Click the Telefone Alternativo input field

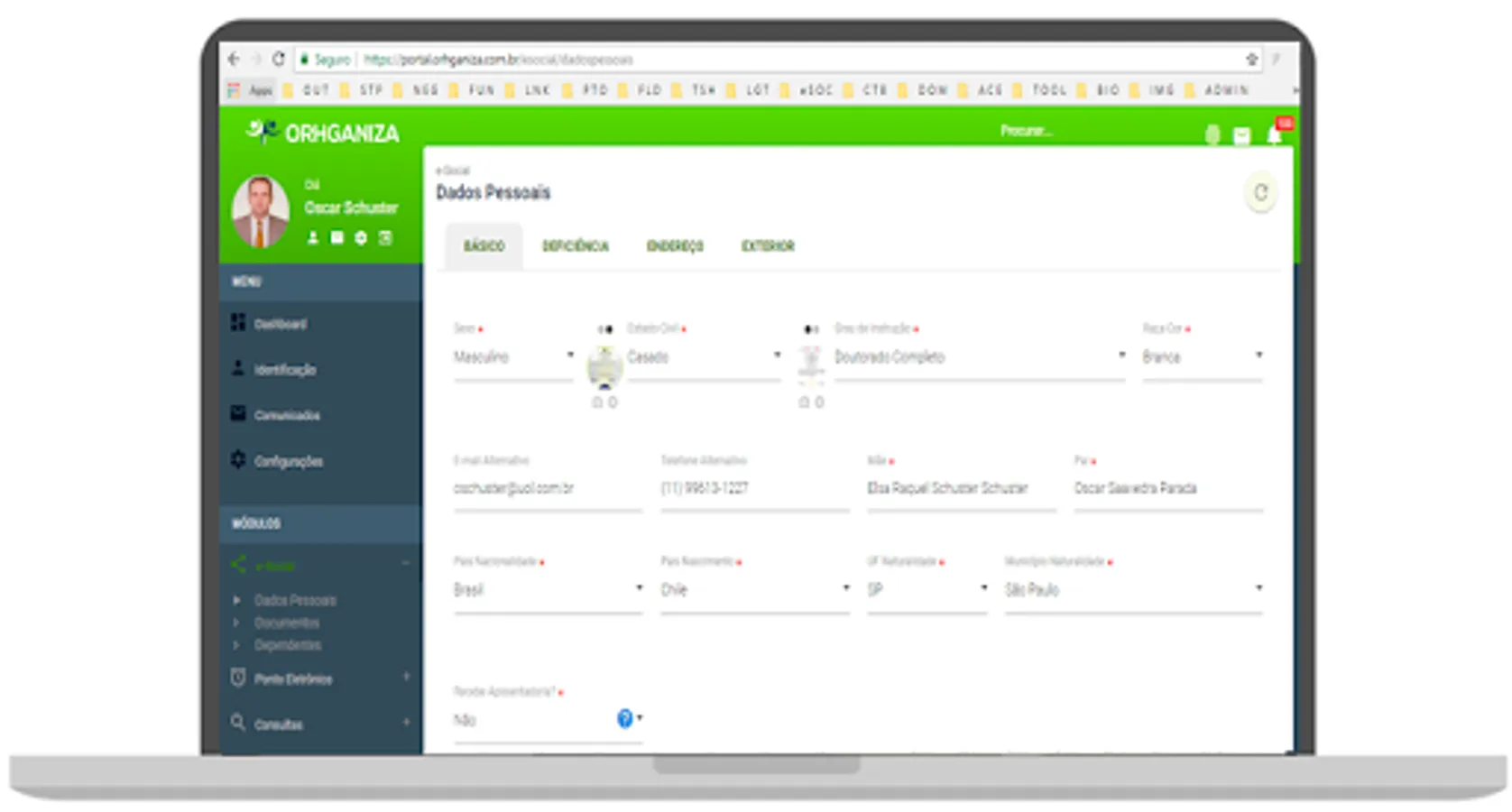click(755, 489)
